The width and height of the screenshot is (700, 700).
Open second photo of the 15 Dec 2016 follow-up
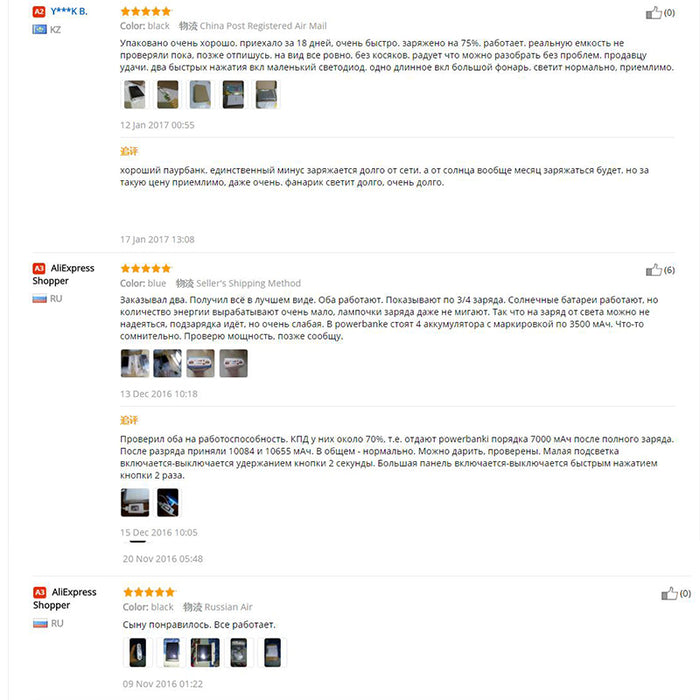click(168, 503)
